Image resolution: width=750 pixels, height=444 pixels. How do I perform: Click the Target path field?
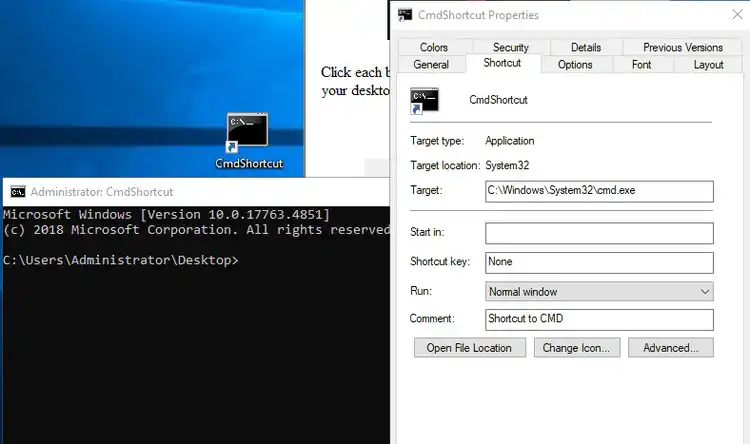tap(599, 191)
